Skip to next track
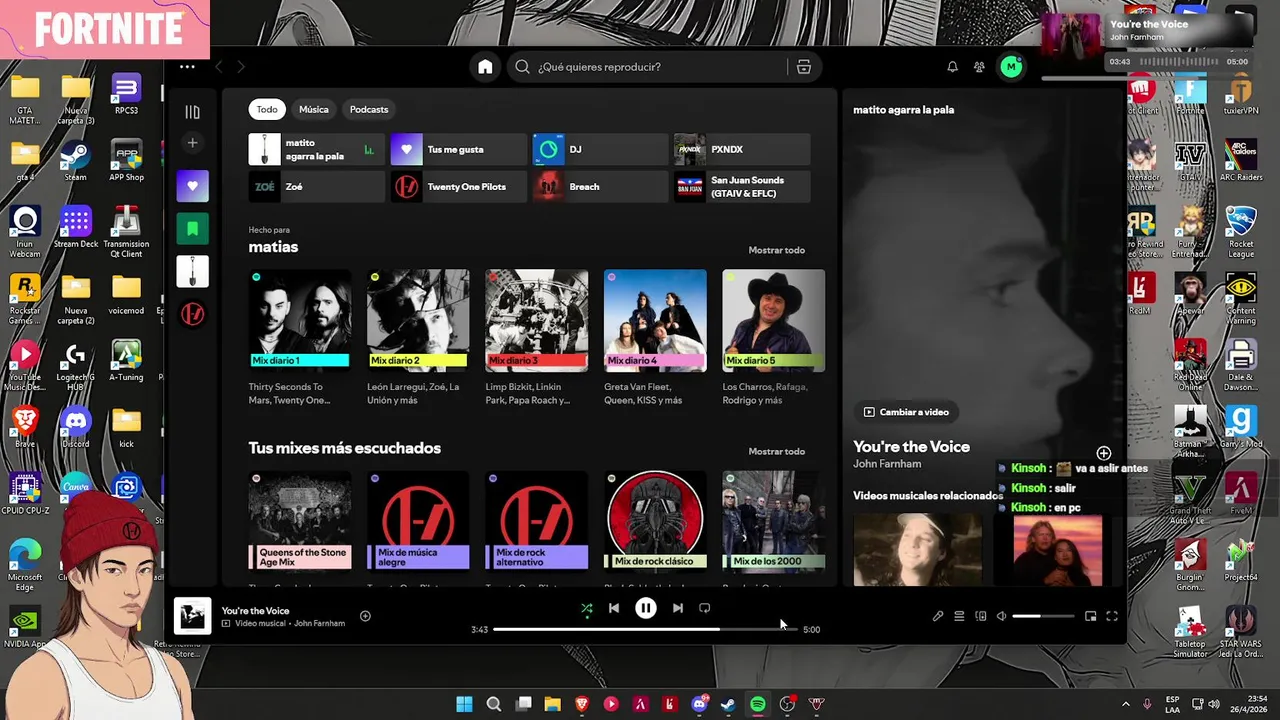Image resolution: width=1280 pixels, height=720 pixels. (x=678, y=608)
